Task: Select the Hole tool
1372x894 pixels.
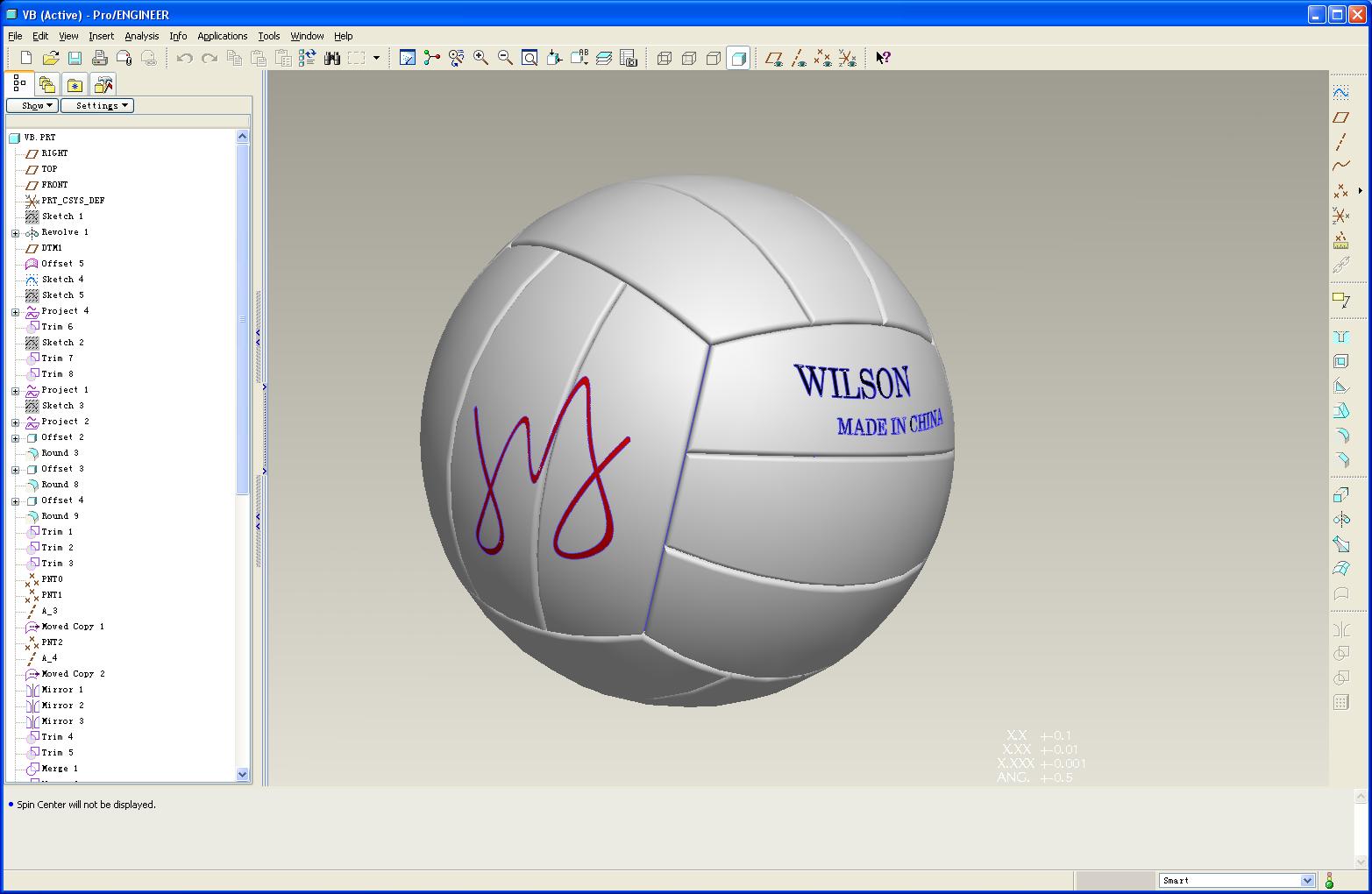Action: point(1340,337)
